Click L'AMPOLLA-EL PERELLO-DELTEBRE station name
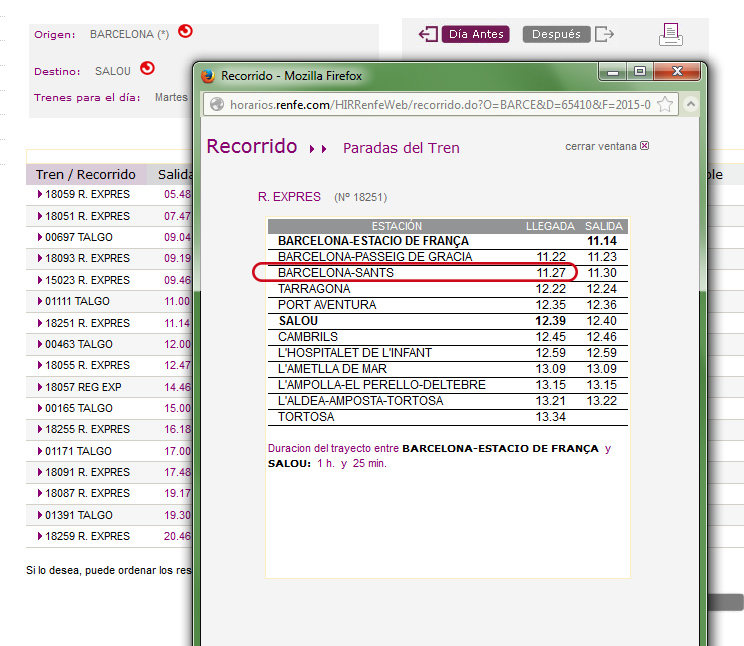This screenshot has height=646, width=744. pos(382,385)
